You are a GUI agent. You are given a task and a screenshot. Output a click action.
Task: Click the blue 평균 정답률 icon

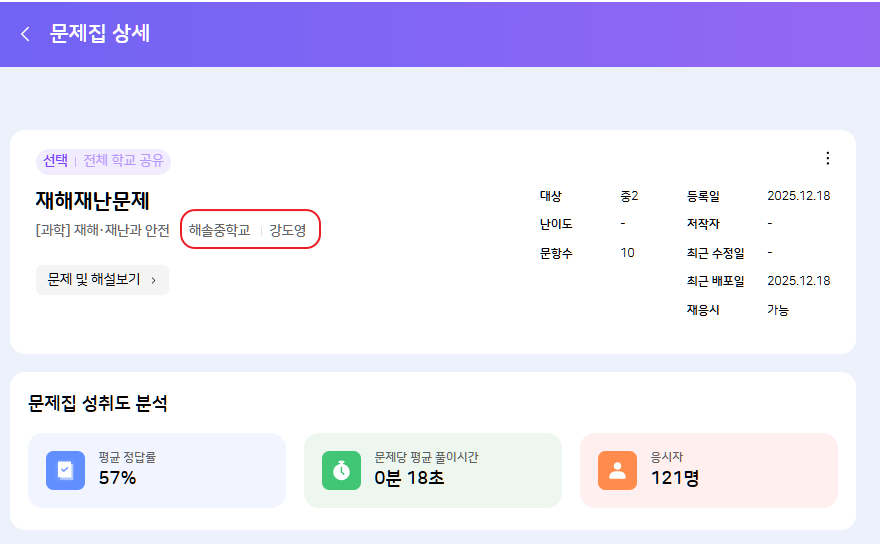pyautogui.click(x=66, y=470)
